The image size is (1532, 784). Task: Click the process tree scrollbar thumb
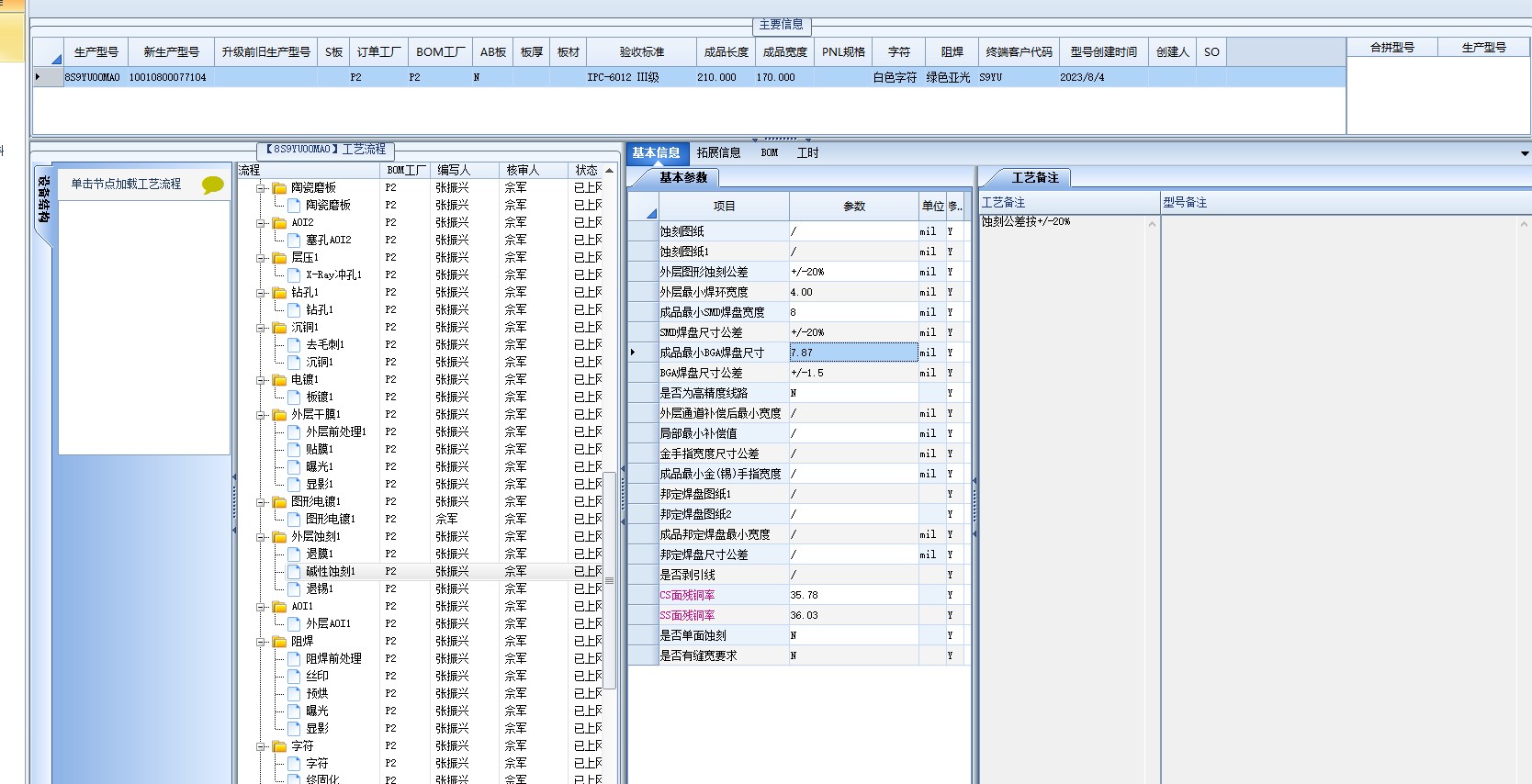click(609, 580)
